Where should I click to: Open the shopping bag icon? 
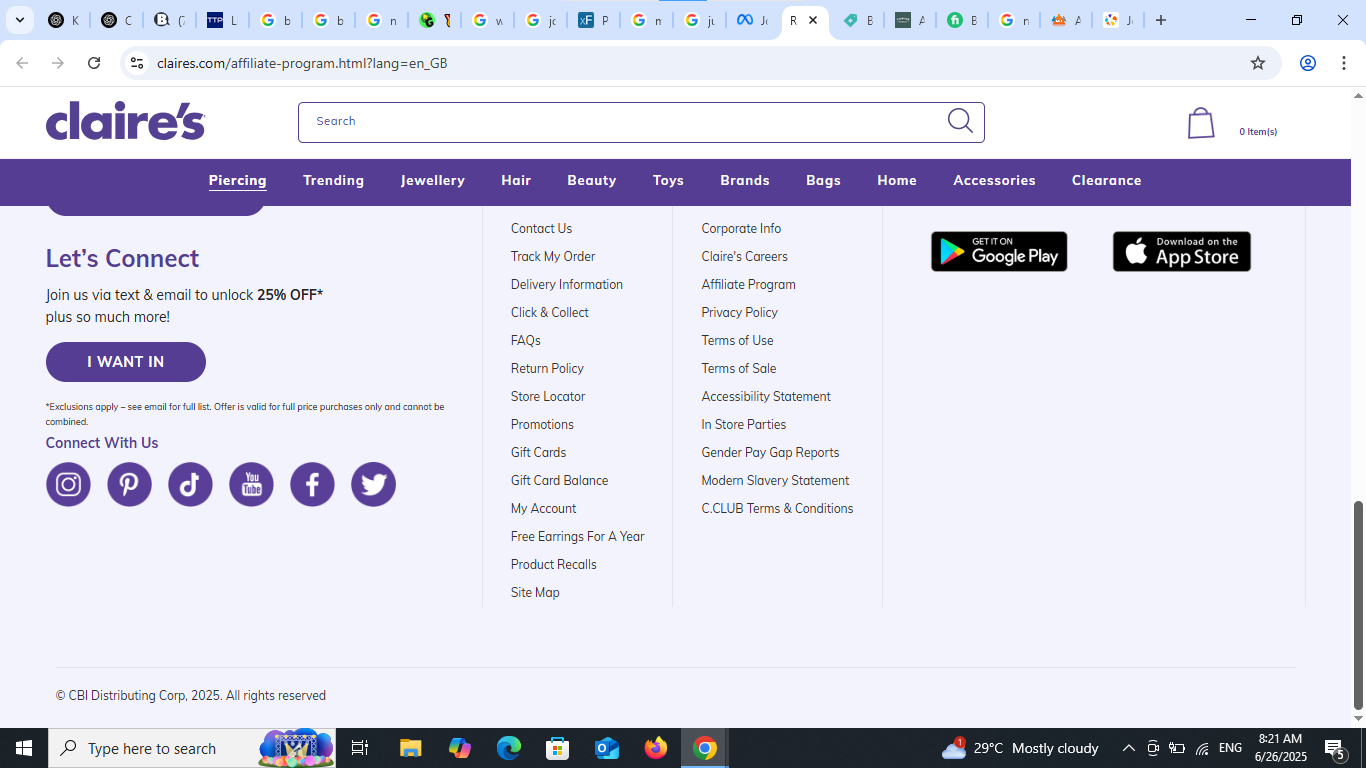(1201, 123)
